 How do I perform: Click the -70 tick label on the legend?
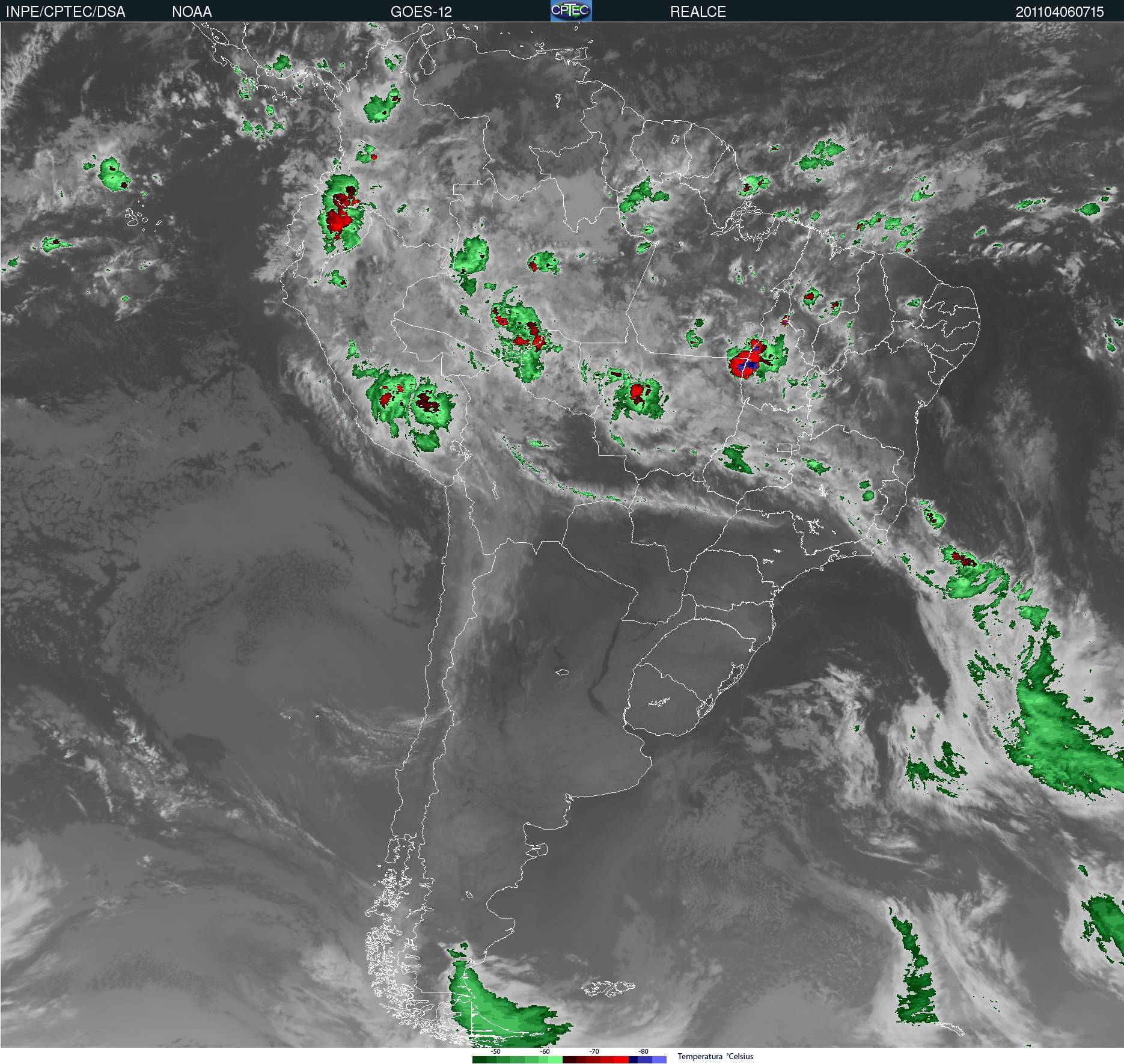coord(594,1051)
